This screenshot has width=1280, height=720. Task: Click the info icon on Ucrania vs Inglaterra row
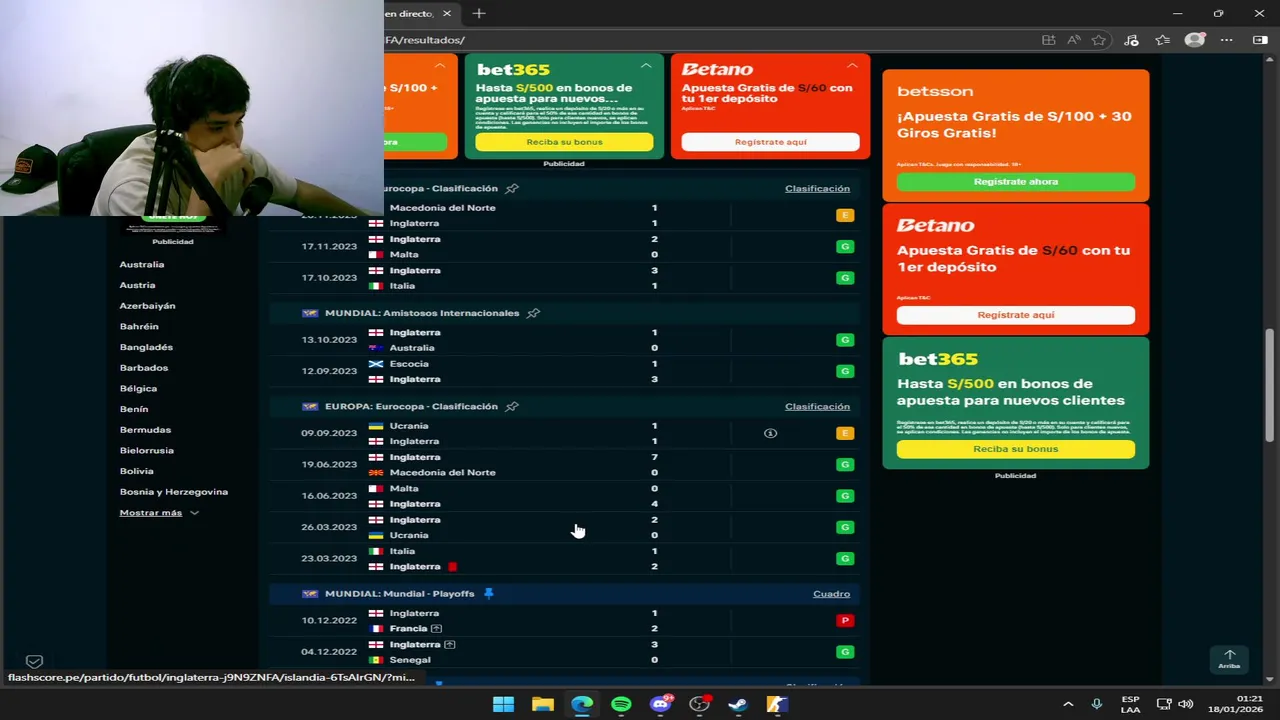point(770,433)
